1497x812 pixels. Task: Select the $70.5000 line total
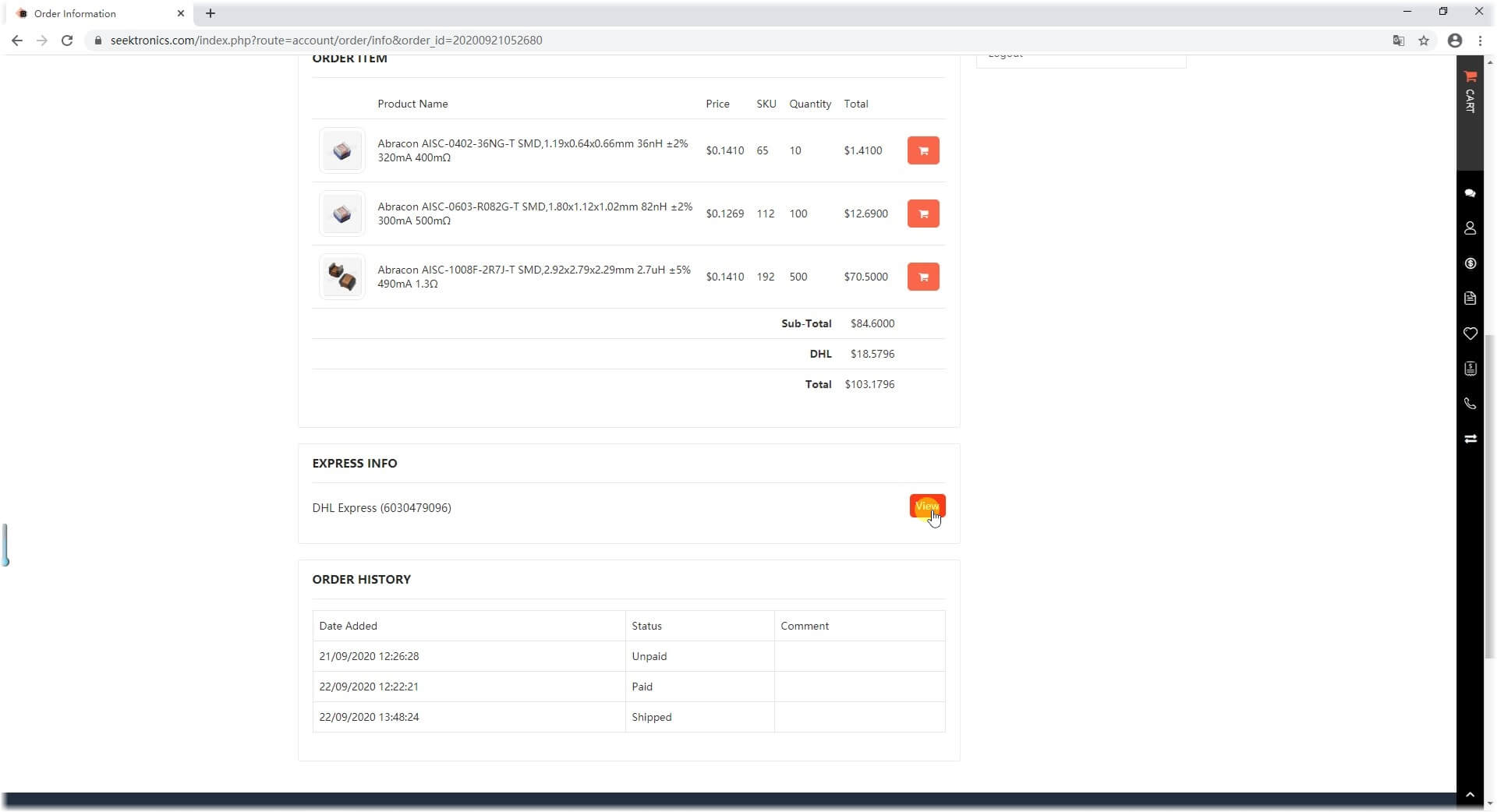865,277
